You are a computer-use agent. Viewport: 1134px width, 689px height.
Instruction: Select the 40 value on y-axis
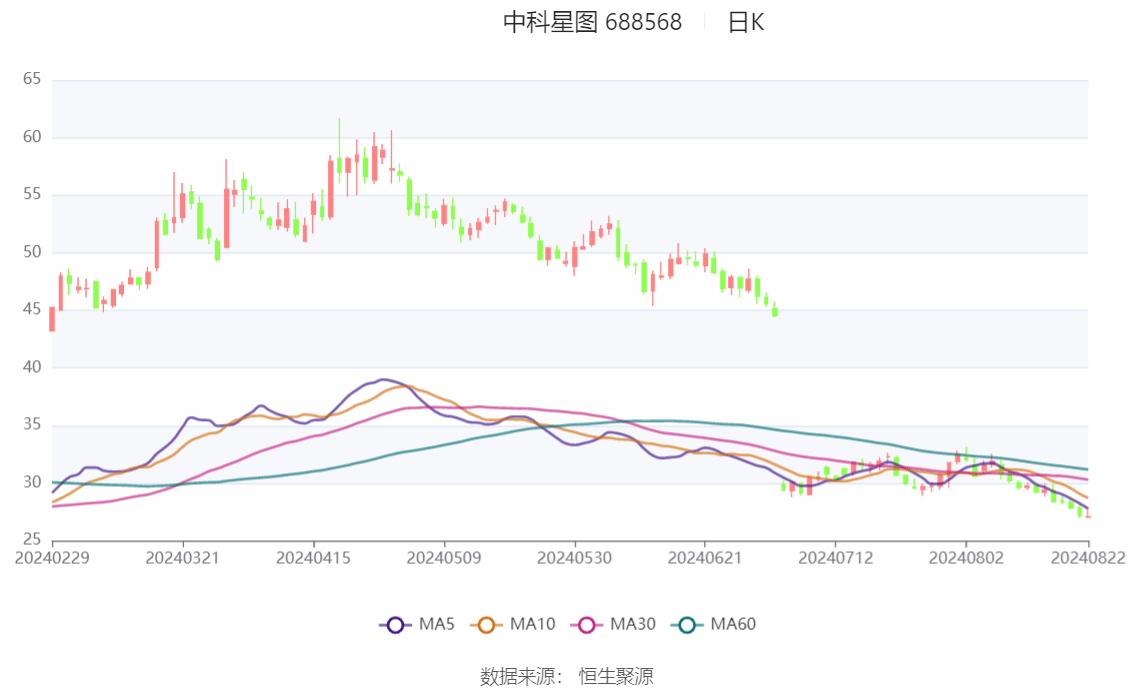pyautogui.click(x=32, y=367)
